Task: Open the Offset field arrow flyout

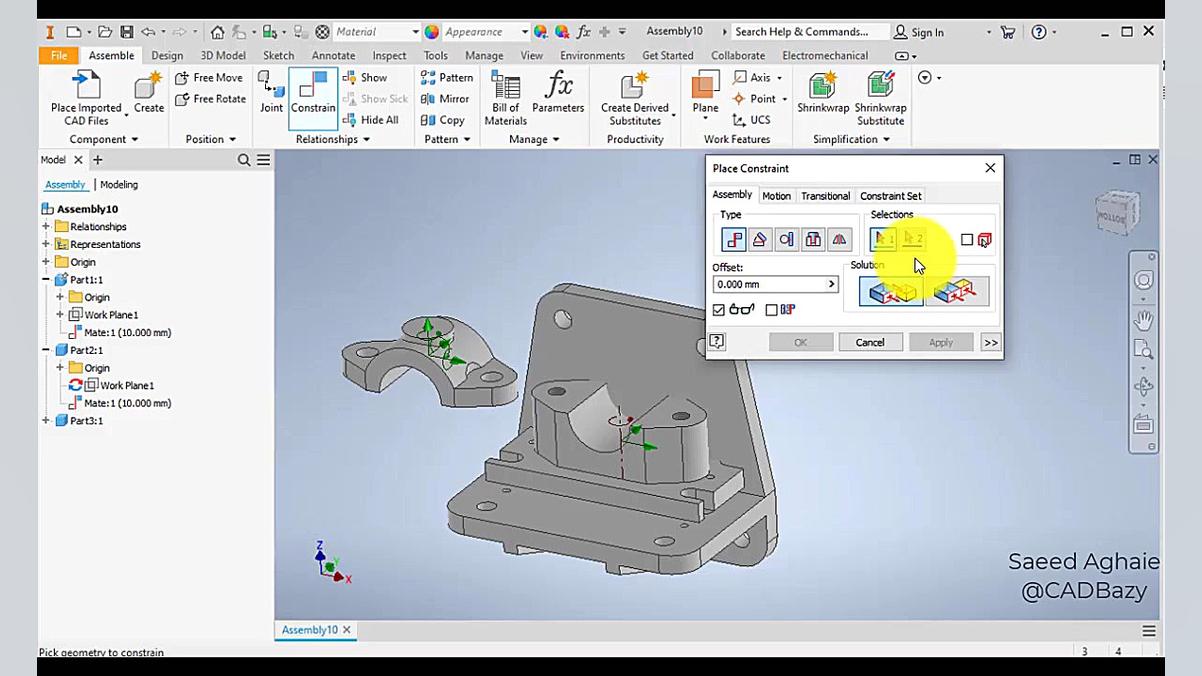Action: [x=831, y=285]
